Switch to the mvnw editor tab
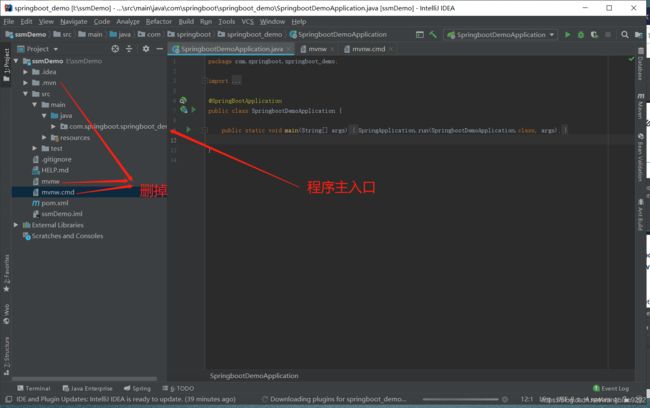Image resolution: width=650 pixels, height=408 pixels. [317, 49]
